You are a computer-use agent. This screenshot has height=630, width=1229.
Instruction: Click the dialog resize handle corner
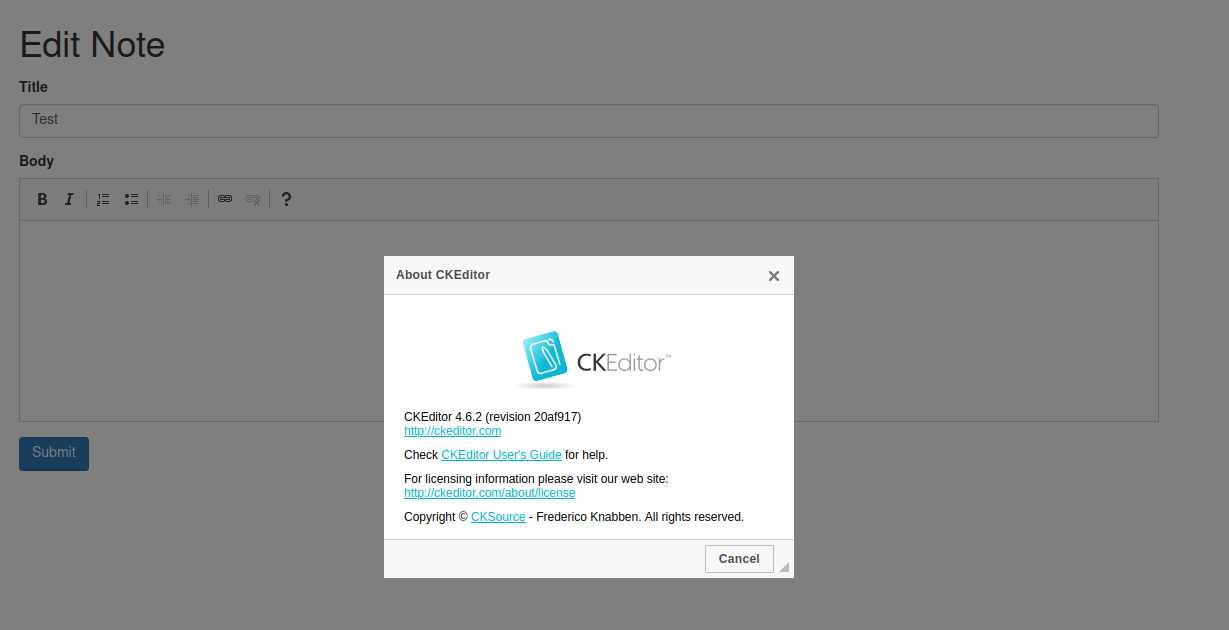pyautogui.click(x=784, y=568)
